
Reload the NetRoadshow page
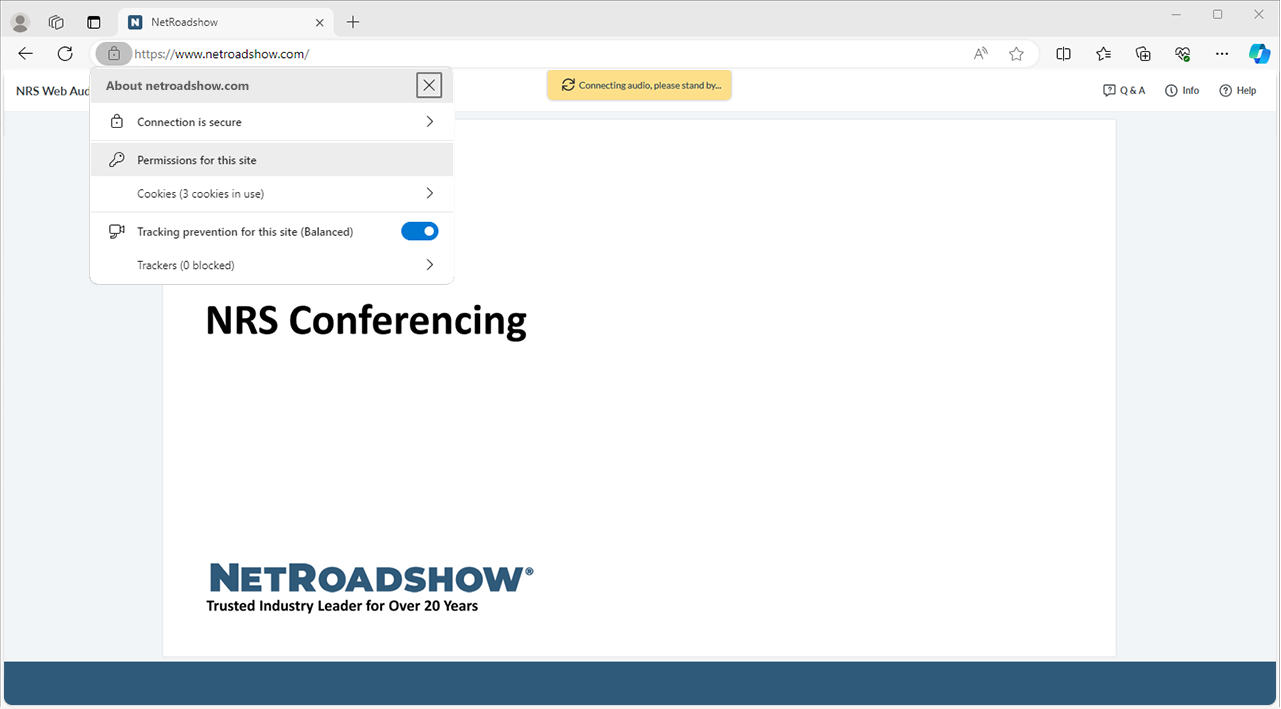pyautogui.click(x=64, y=53)
